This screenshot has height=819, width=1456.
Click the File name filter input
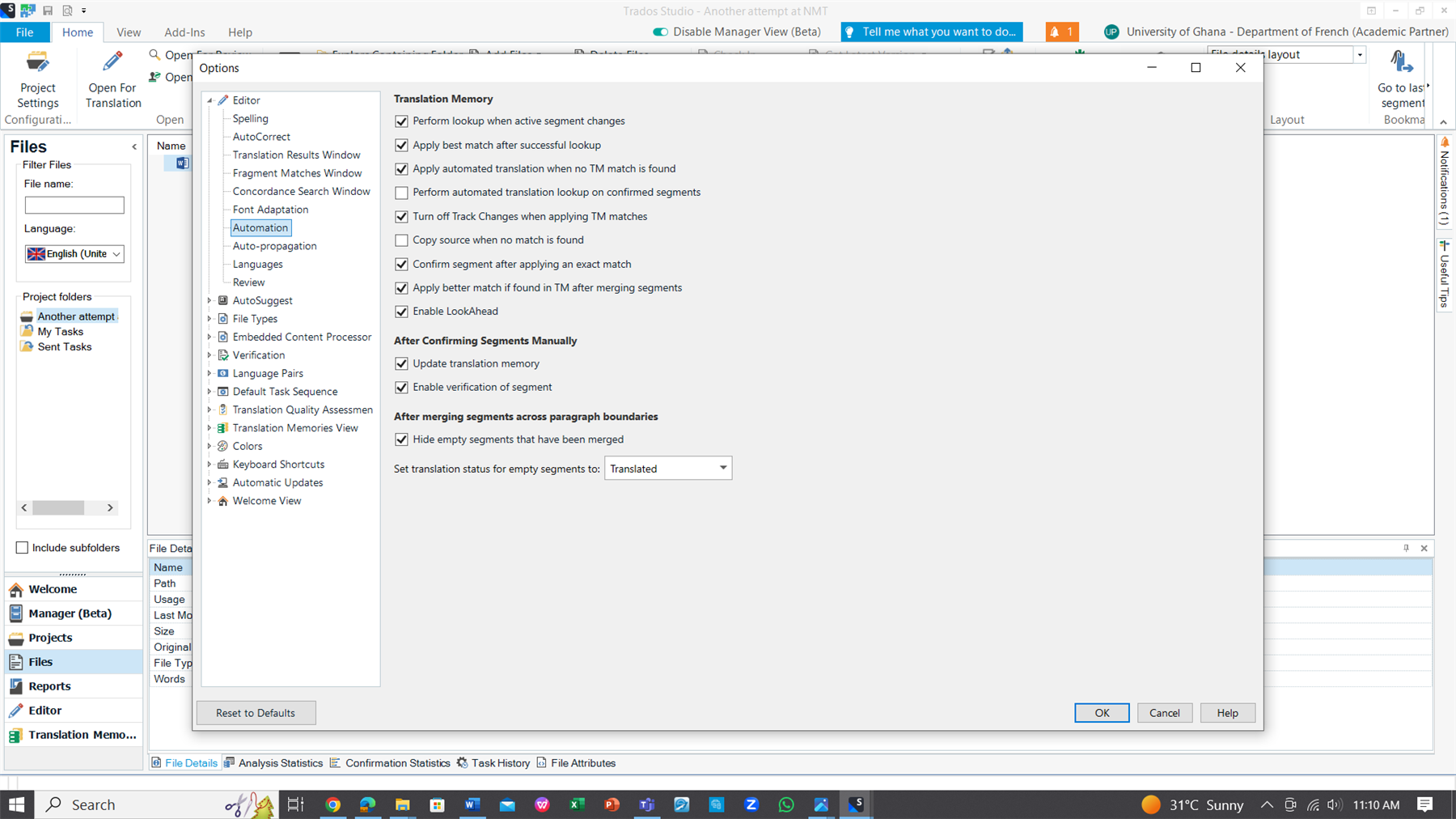(74, 206)
